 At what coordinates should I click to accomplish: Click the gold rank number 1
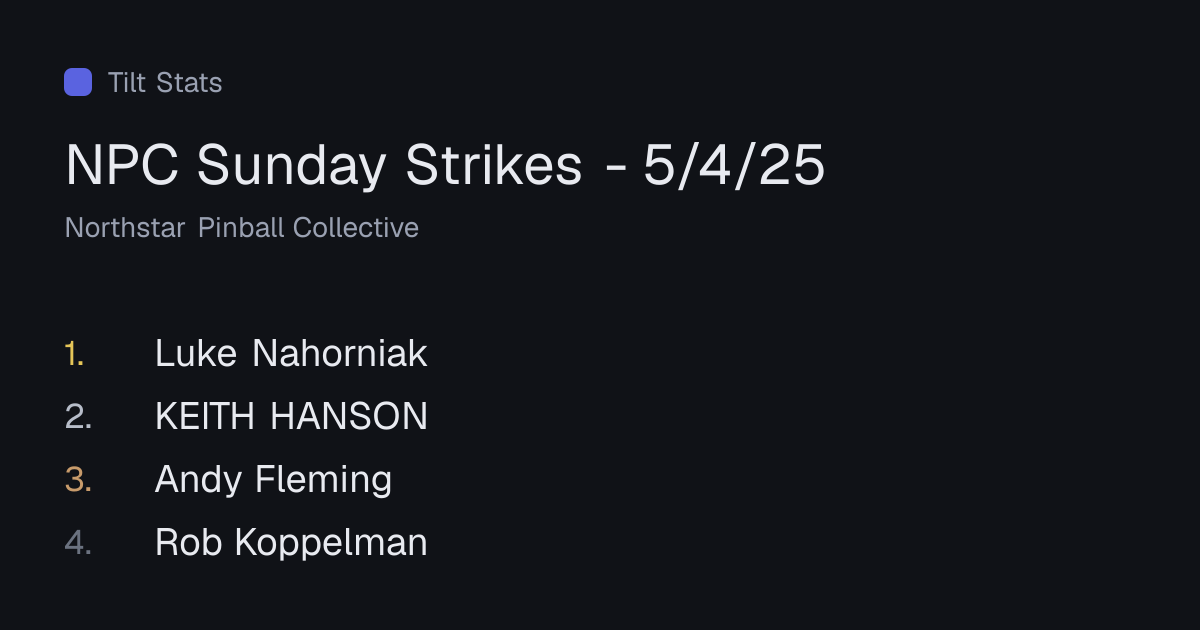75,353
